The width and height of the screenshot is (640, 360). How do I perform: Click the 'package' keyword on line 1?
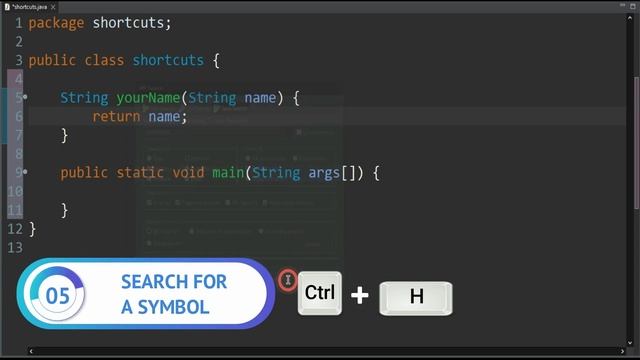[56, 23]
